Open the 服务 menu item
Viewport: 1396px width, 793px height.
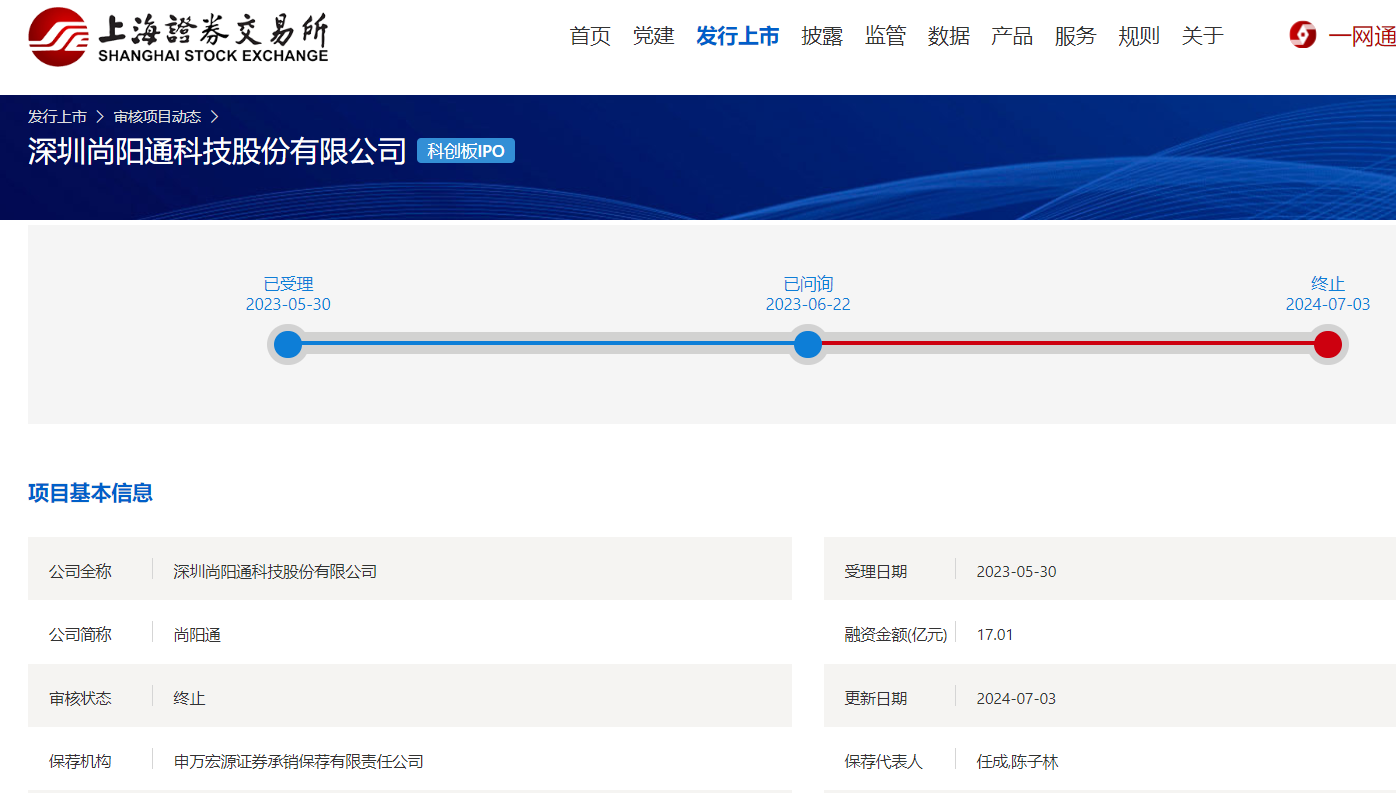[1076, 36]
